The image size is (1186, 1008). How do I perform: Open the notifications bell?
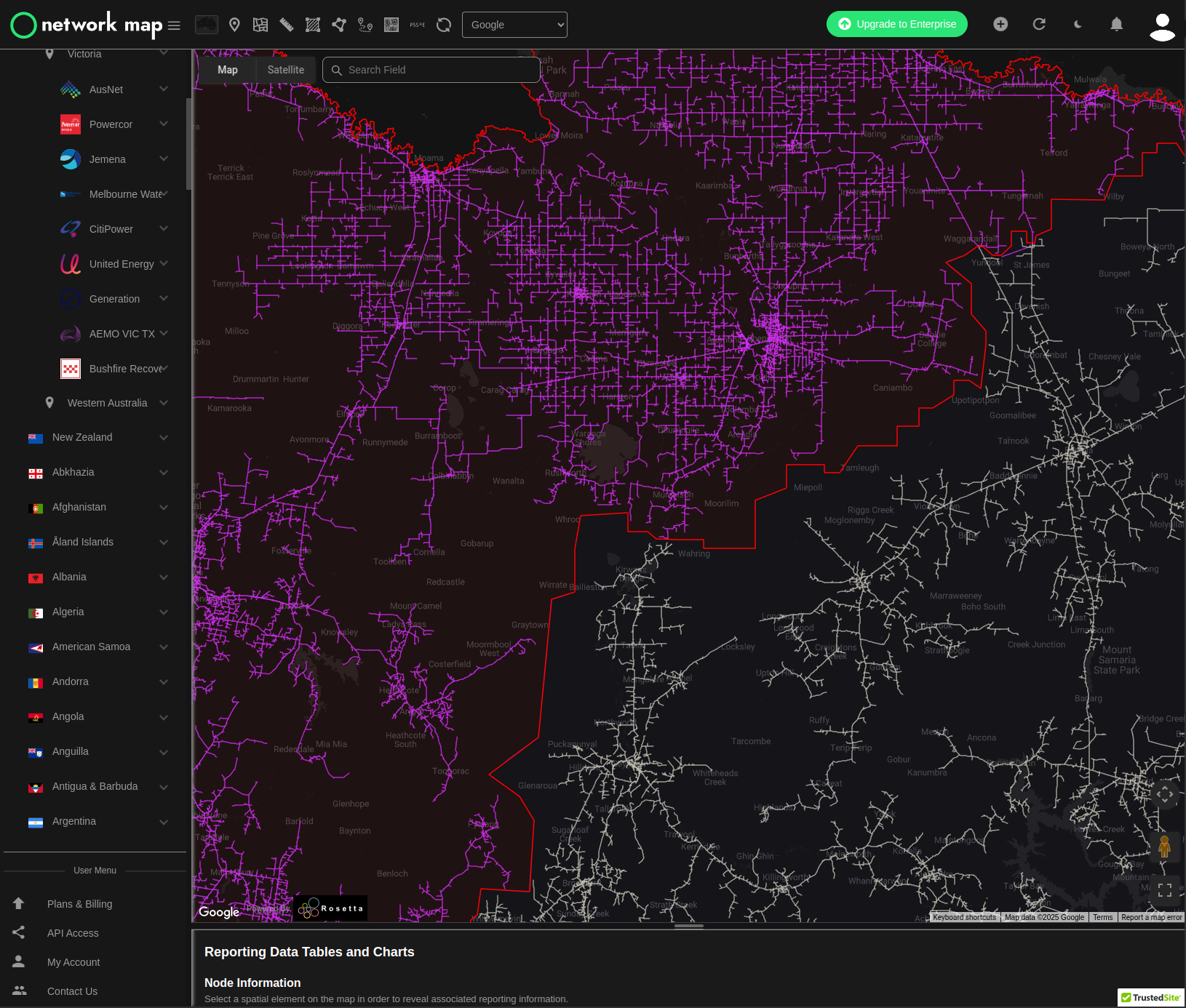1117,24
